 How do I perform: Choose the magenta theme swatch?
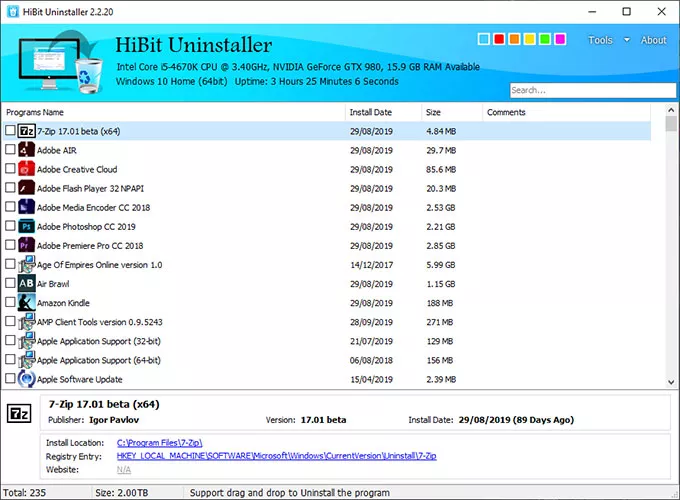(560, 39)
